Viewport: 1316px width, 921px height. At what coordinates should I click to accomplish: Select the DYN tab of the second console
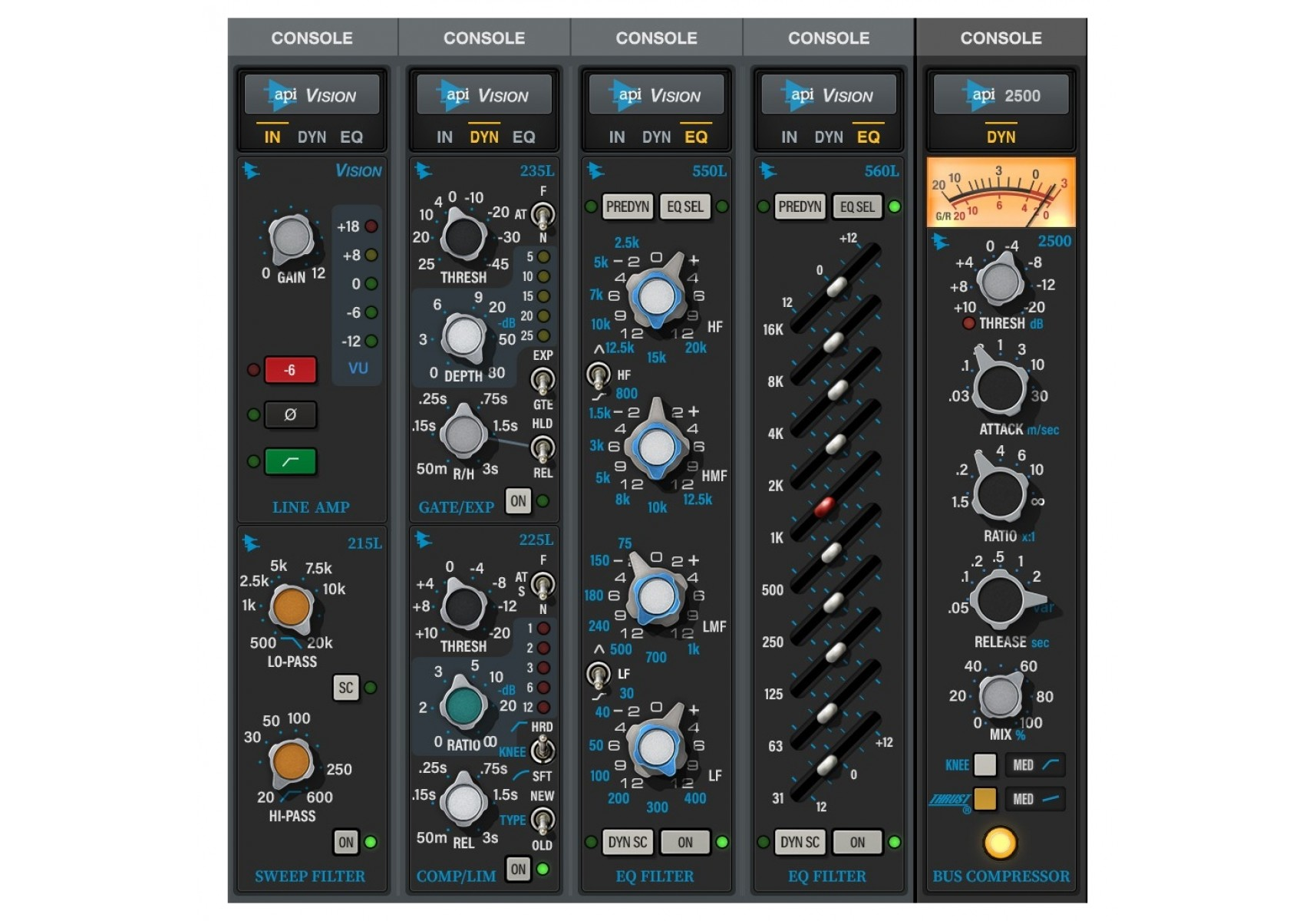coord(484,137)
